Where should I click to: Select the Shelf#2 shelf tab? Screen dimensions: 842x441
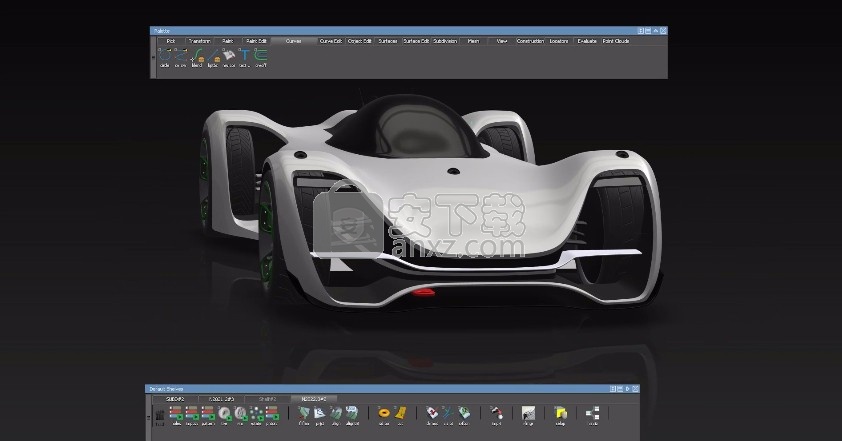coord(267,399)
